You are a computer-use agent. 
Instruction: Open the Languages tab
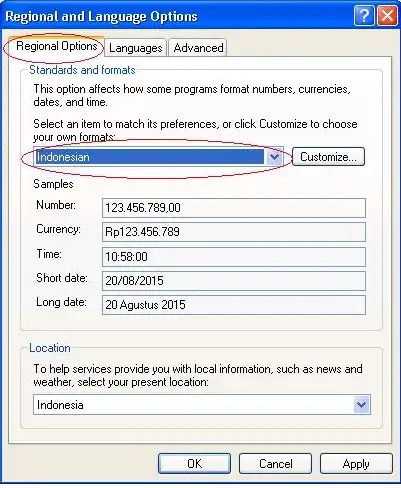coord(135,48)
